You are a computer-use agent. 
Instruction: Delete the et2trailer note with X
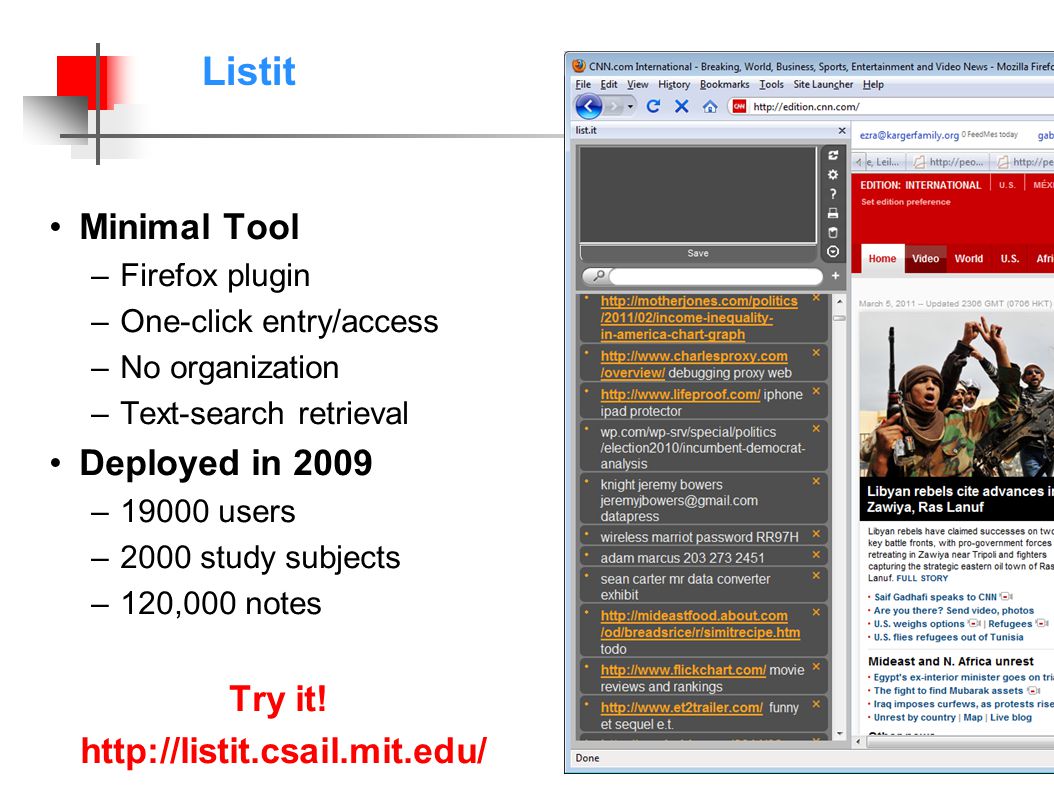coord(816,704)
